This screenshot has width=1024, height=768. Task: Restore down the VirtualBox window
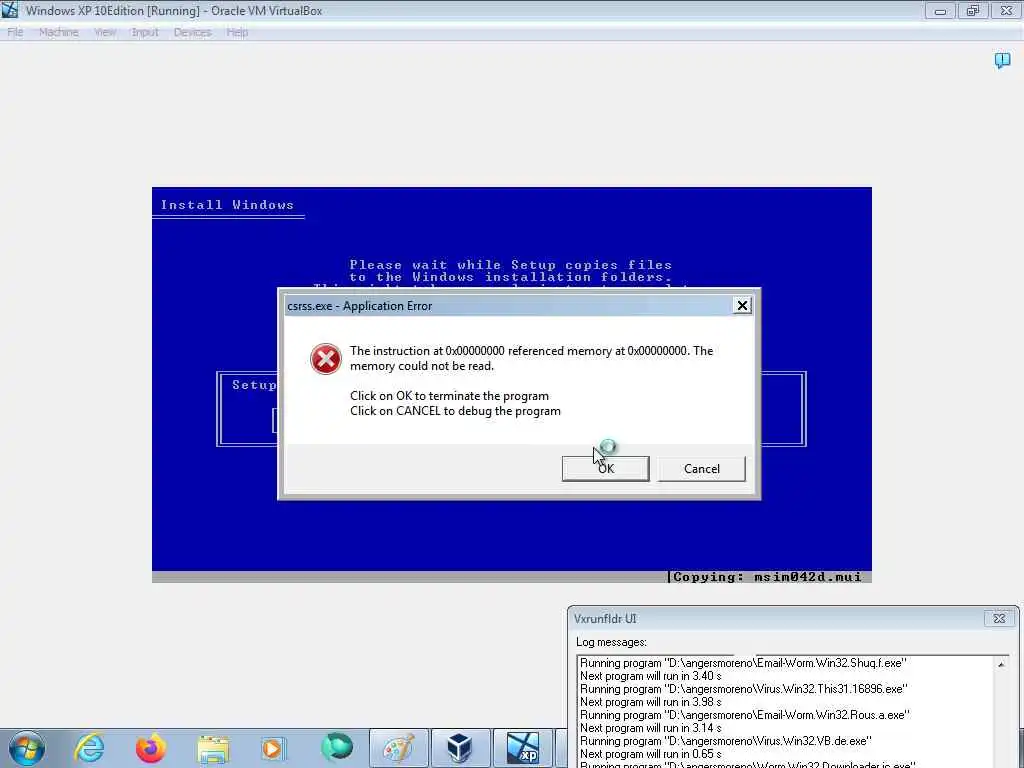click(x=973, y=11)
